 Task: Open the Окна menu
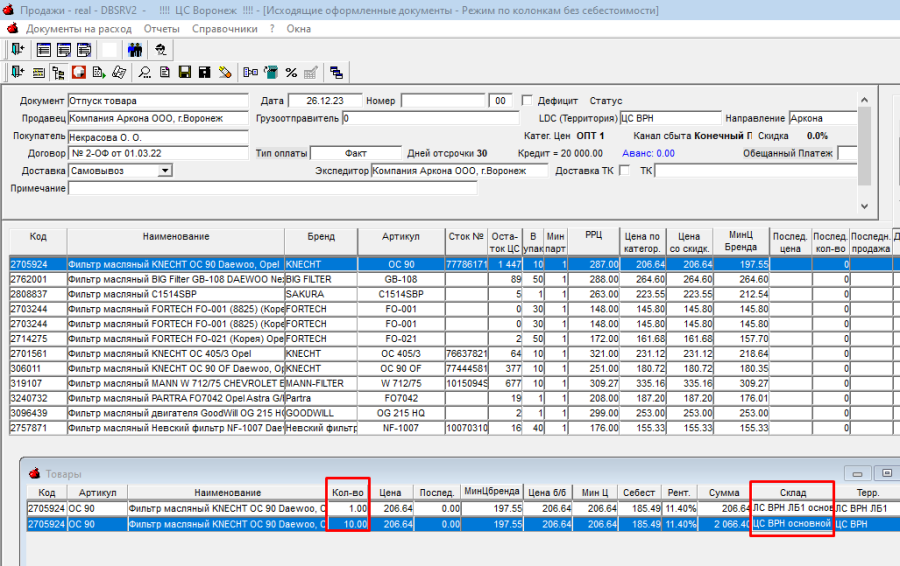(x=298, y=29)
